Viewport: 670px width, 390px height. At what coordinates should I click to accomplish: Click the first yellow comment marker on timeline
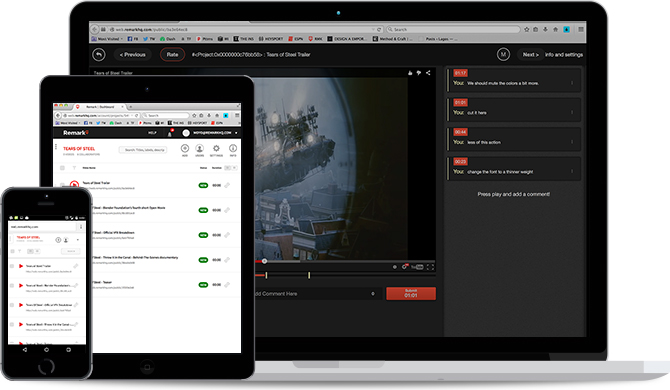pyautogui.click(x=266, y=276)
